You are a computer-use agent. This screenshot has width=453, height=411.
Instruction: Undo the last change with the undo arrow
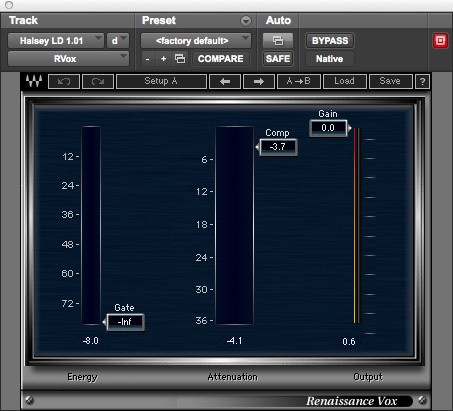click(x=64, y=81)
